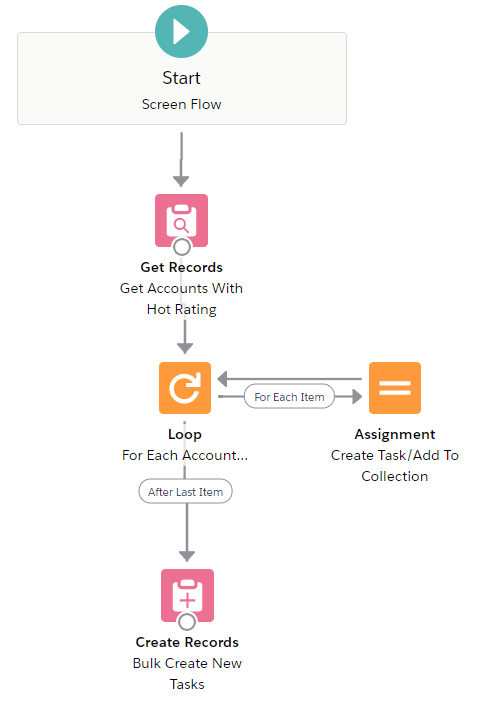The width and height of the screenshot is (478, 701).
Task: Click 'Get Accounts With Hot Rating' label
Action: coord(182,299)
